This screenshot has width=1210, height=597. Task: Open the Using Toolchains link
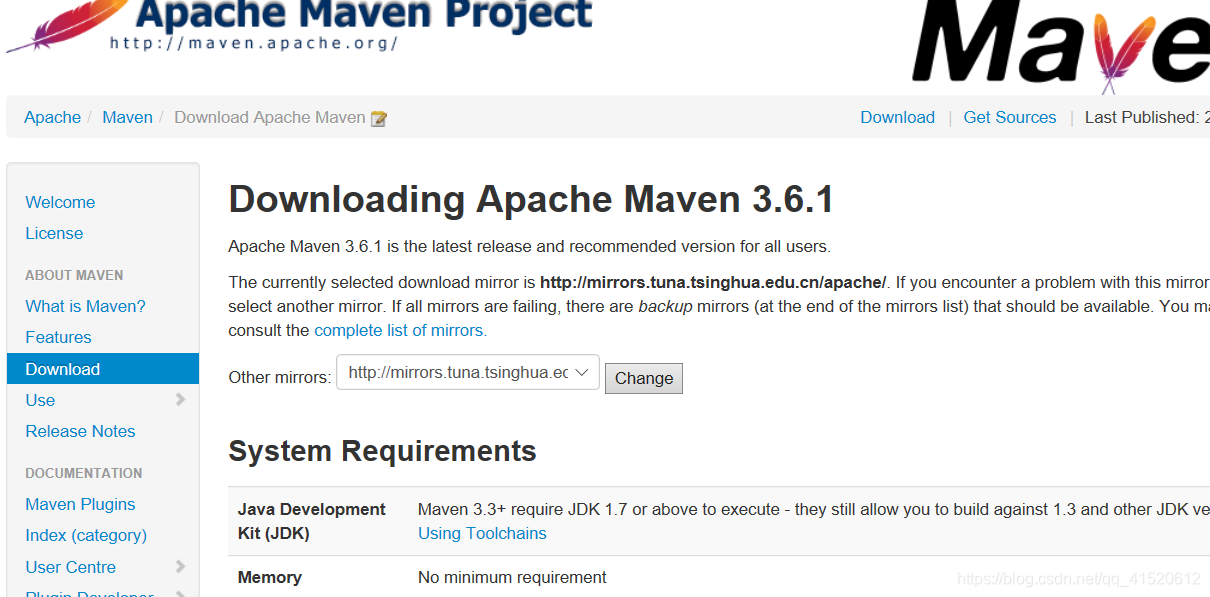point(482,533)
